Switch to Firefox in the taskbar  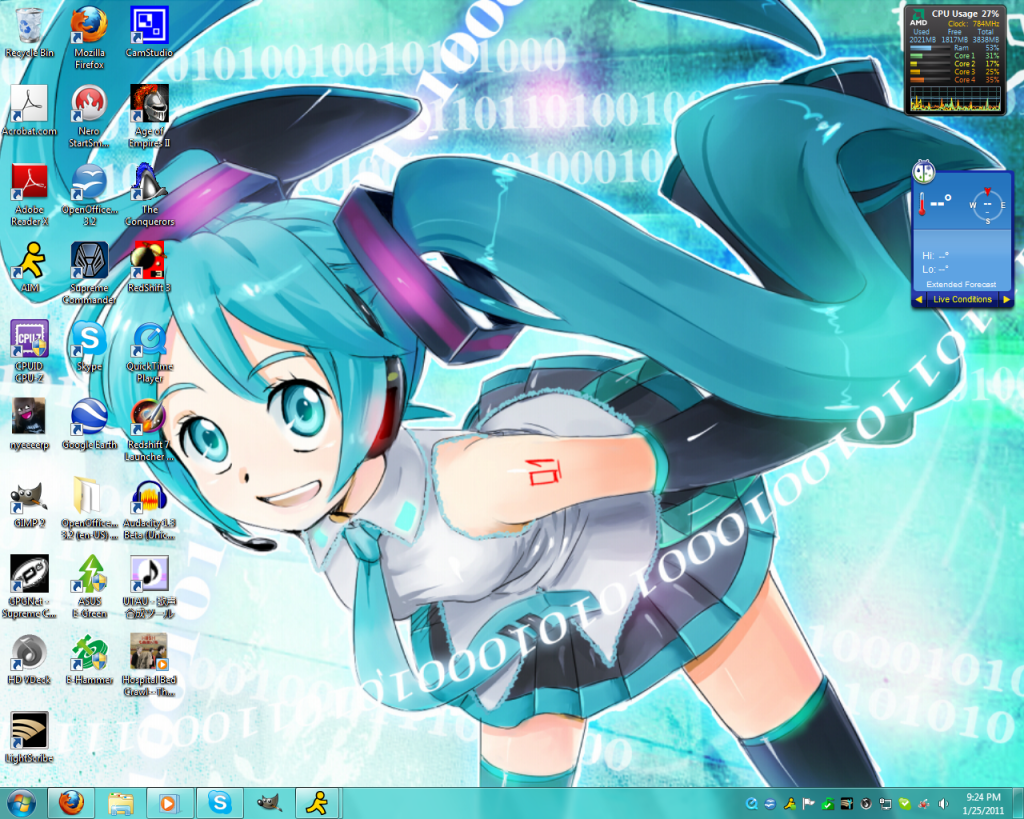point(71,803)
